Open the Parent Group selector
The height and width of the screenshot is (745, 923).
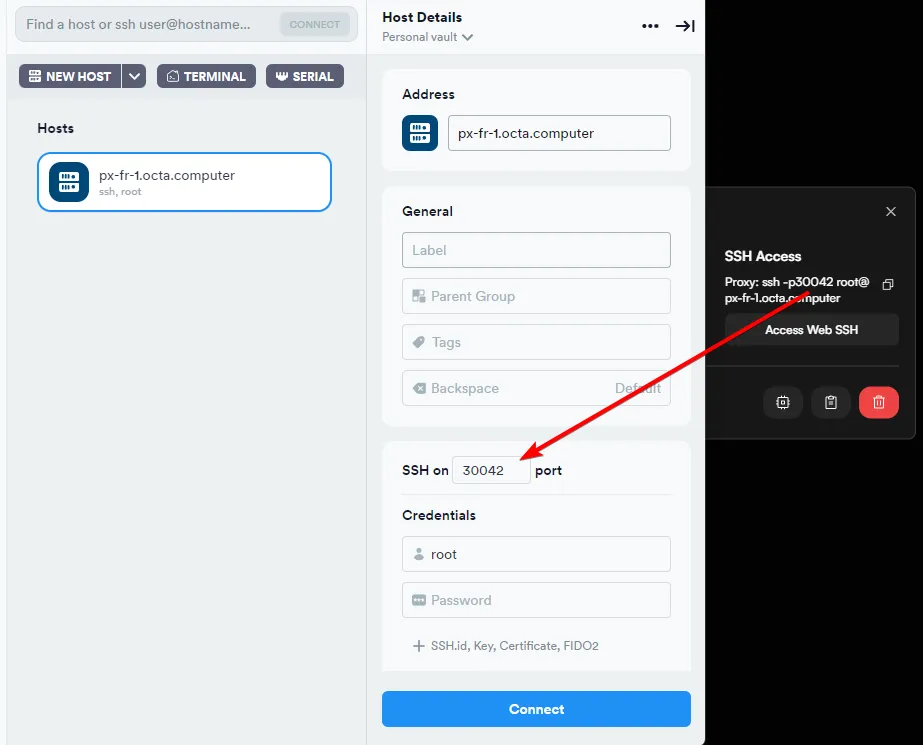pyautogui.click(x=536, y=296)
